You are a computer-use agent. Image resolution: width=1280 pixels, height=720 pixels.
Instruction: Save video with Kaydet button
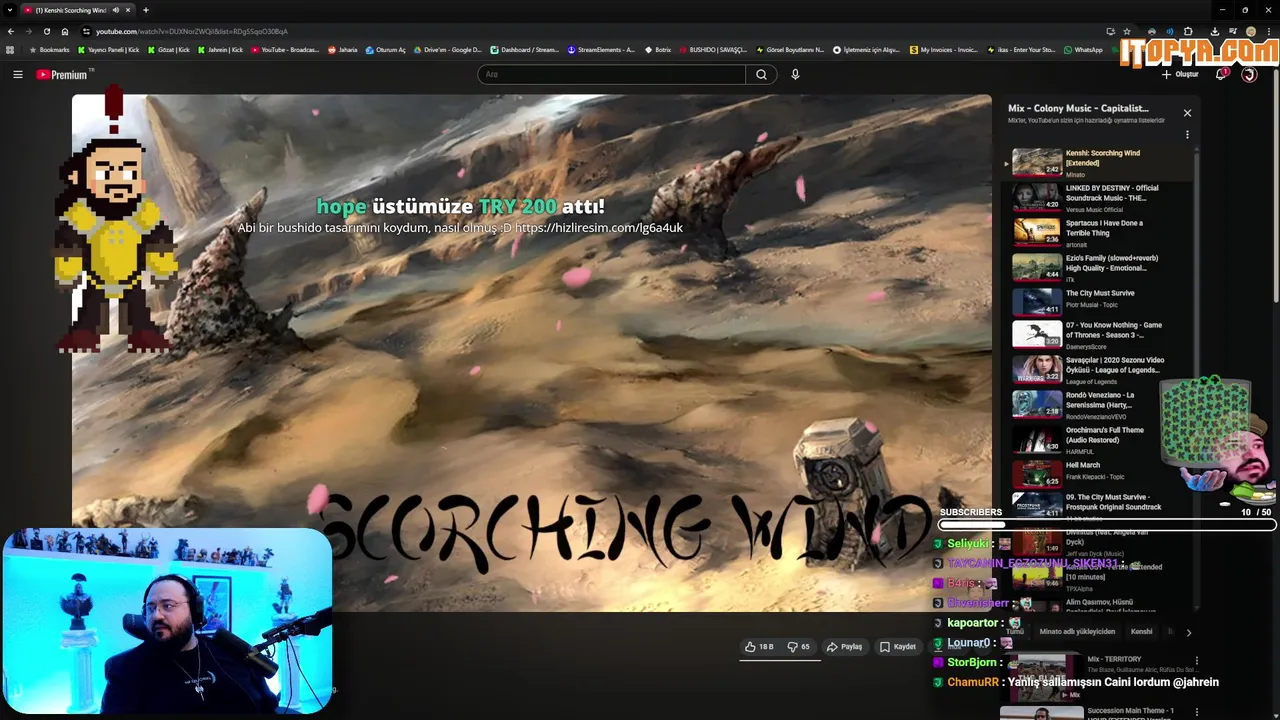tap(897, 647)
